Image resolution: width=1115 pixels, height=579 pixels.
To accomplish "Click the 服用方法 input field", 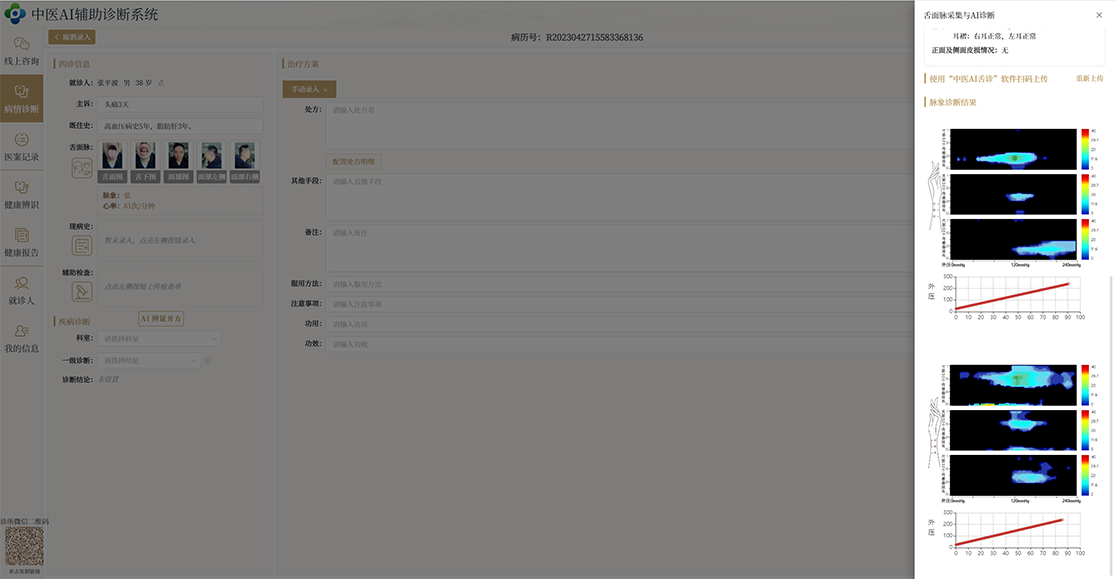I will tap(620, 284).
